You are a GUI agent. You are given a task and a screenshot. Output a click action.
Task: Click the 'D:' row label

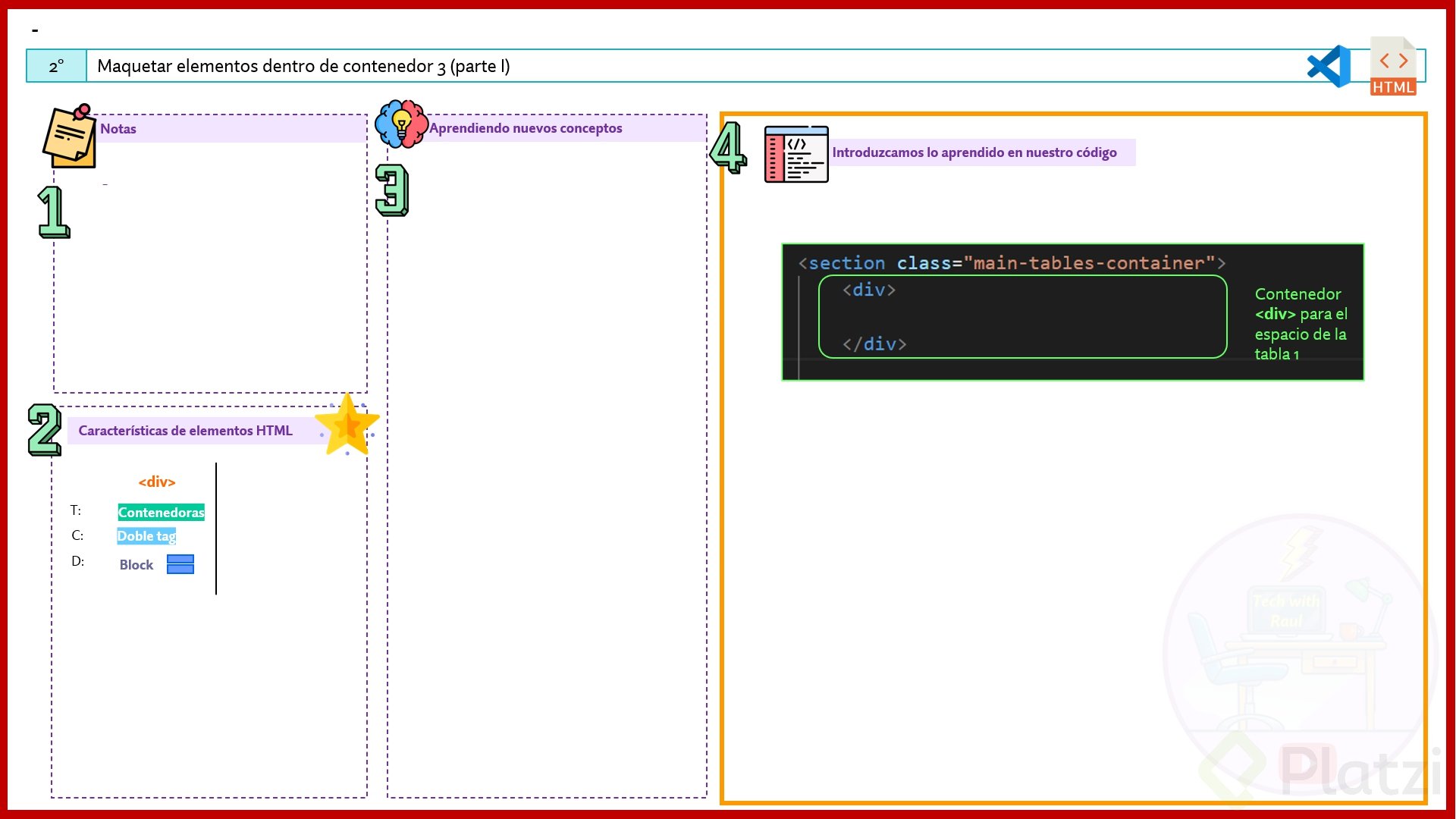tap(78, 561)
